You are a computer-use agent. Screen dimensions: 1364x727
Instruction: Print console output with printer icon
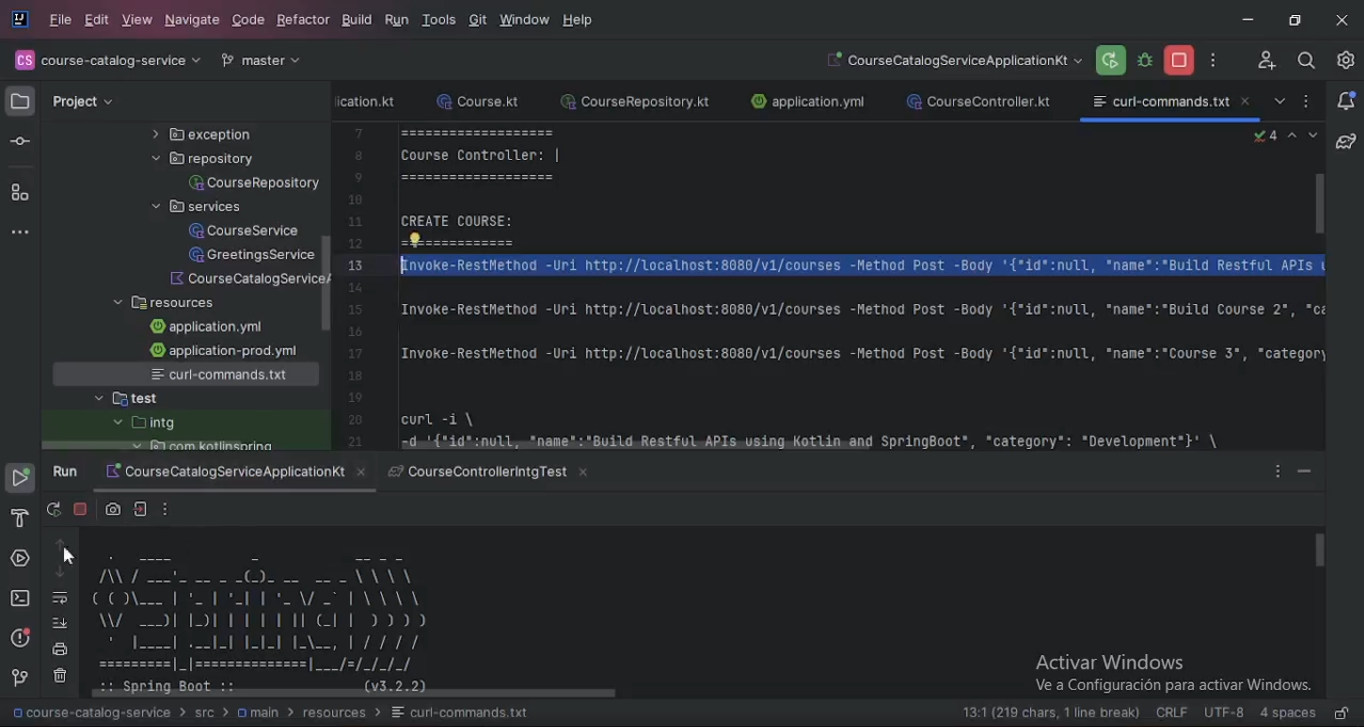pyautogui.click(x=60, y=649)
